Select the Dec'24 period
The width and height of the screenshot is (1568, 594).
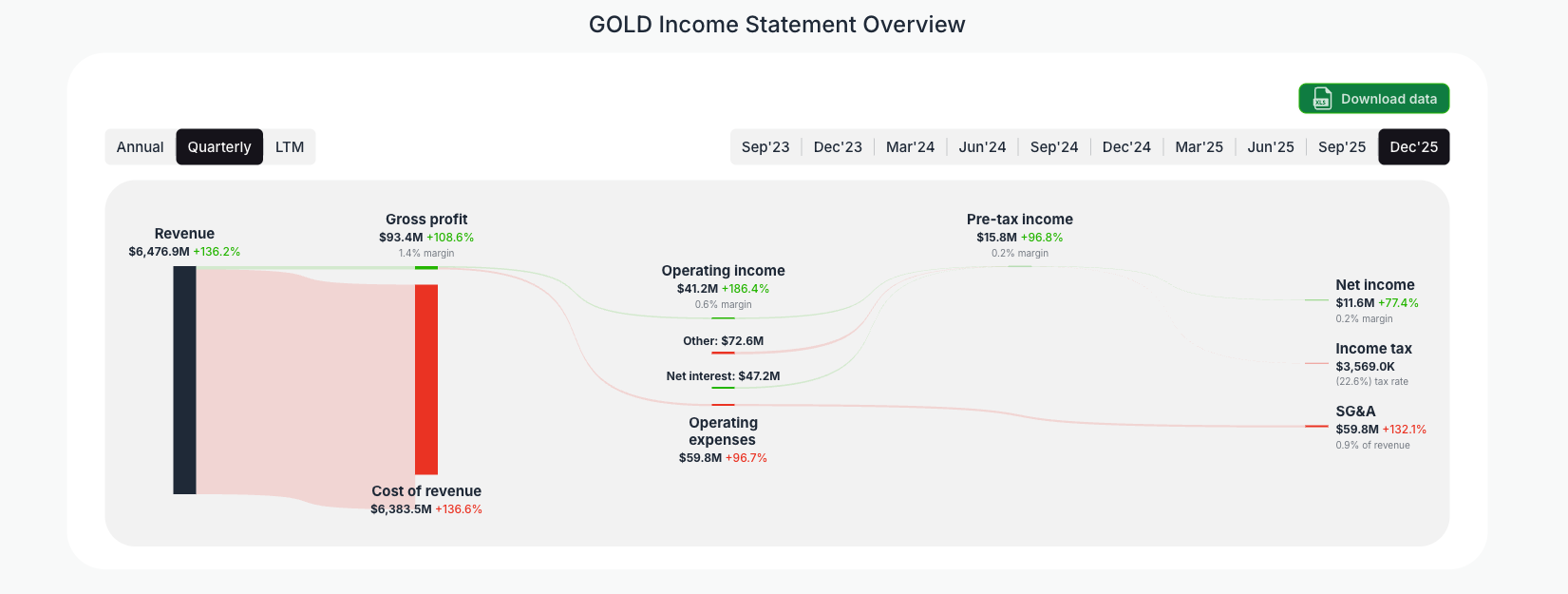tap(1126, 146)
